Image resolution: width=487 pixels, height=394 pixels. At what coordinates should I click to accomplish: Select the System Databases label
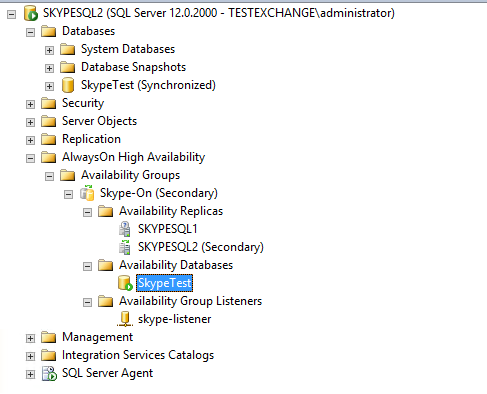click(128, 49)
